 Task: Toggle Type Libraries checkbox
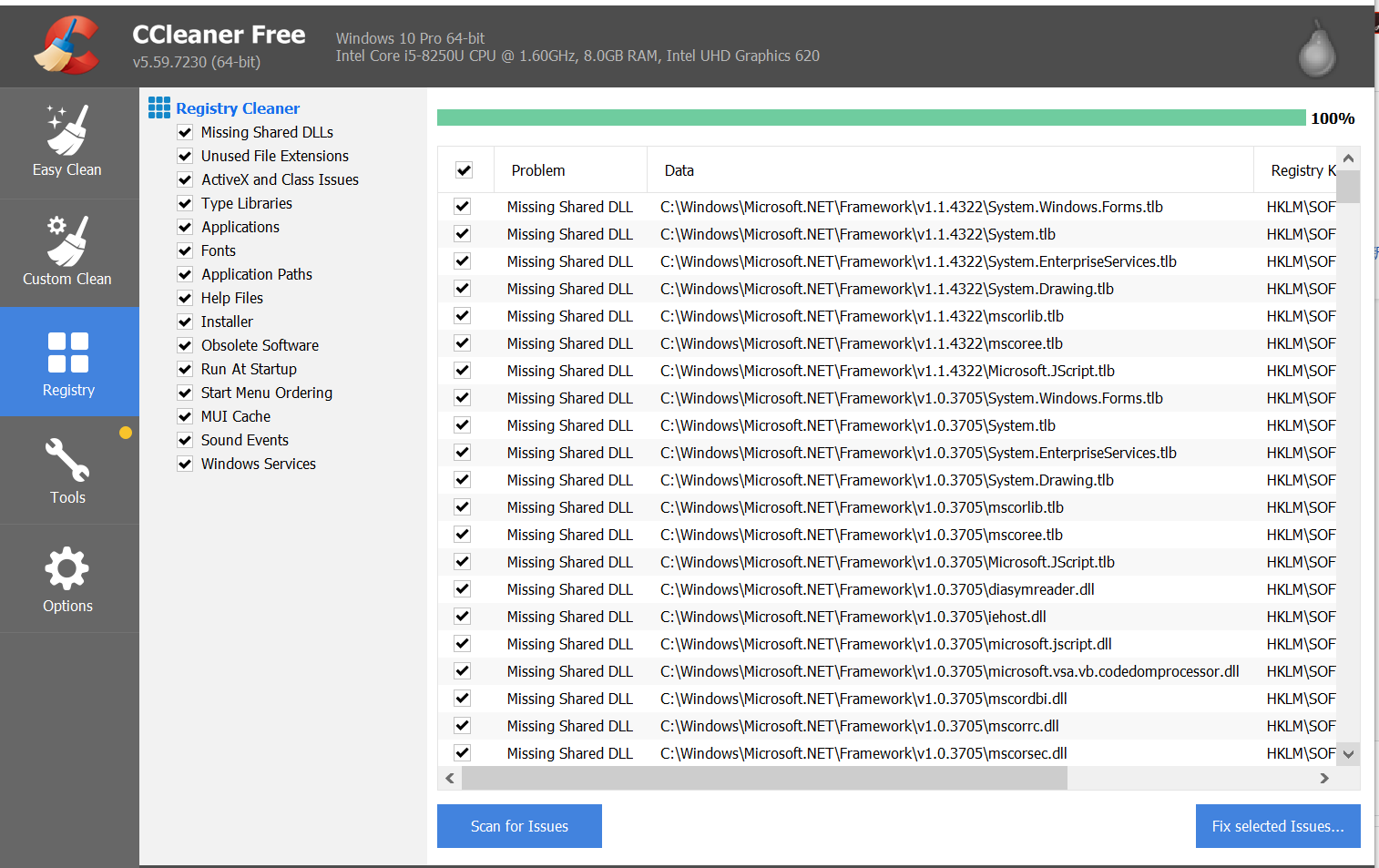(x=185, y=203)
